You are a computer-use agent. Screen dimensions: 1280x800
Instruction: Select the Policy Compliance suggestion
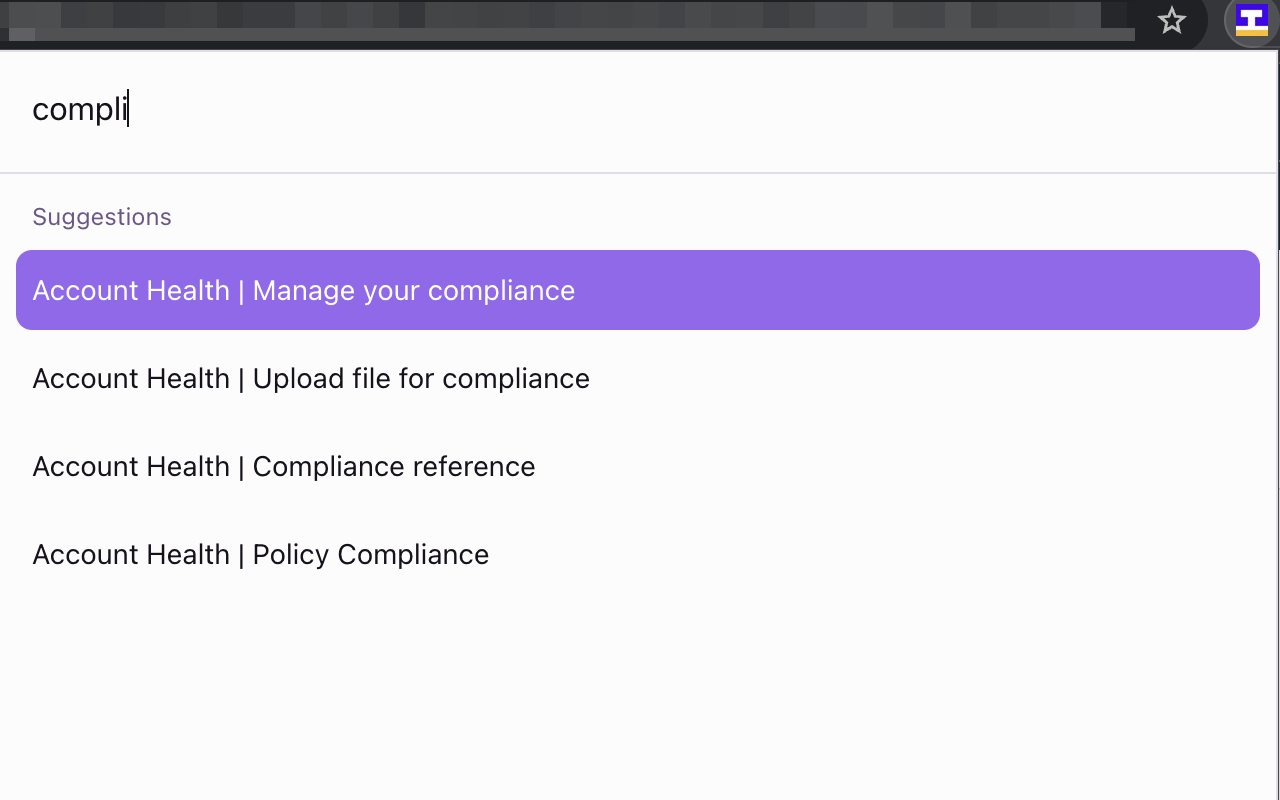point(261,554)
